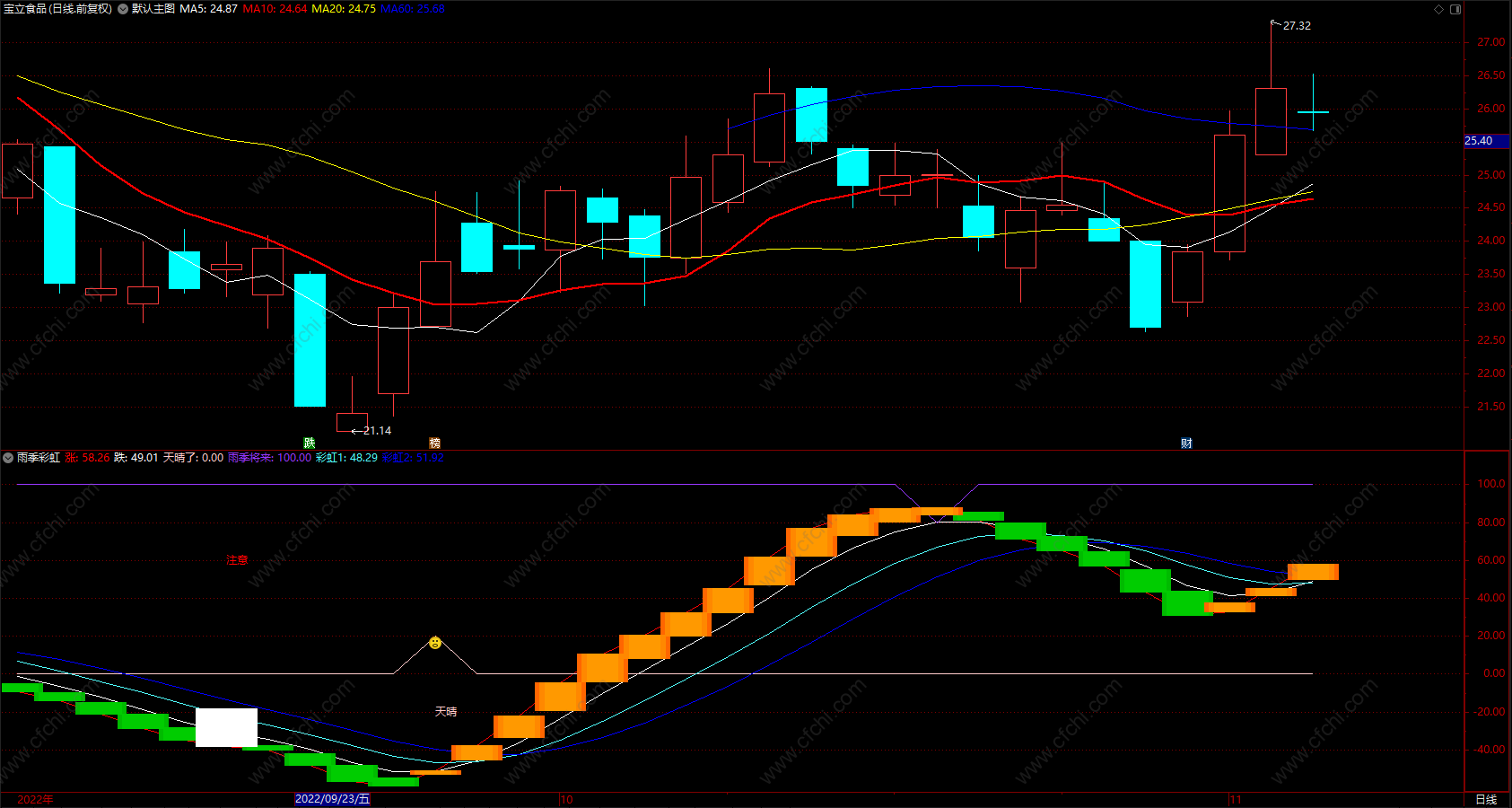
Task: Click the 10 month marker on the time axis
Action: (x=566, y=799)
